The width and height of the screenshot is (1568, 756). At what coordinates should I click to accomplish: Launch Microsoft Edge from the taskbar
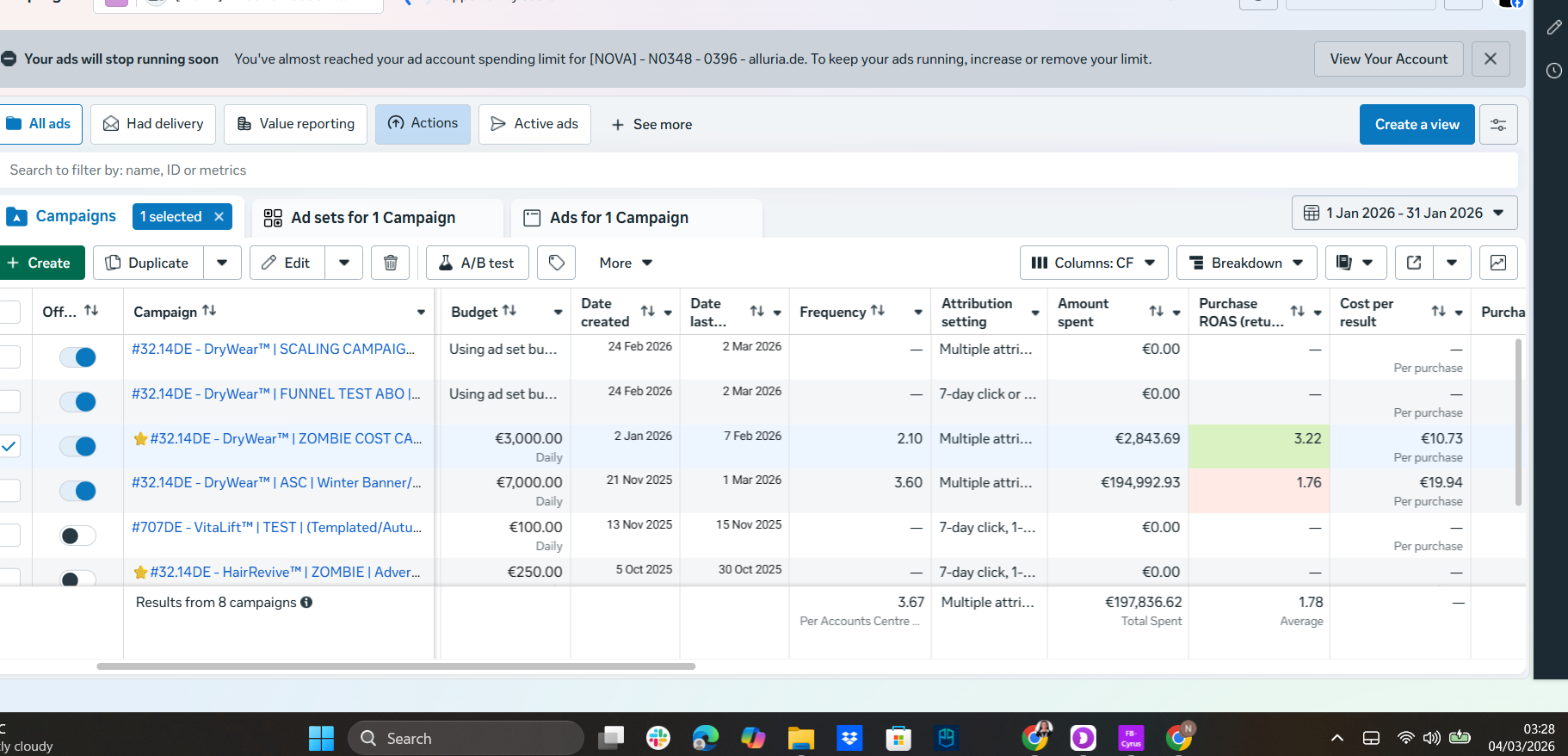706,738
